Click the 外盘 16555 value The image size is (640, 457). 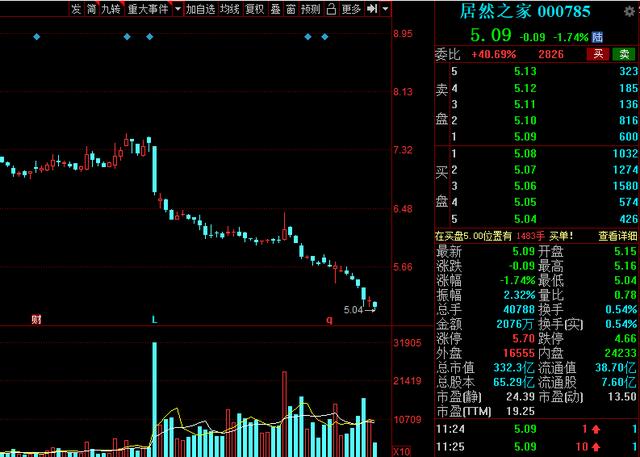click(519, 353)
